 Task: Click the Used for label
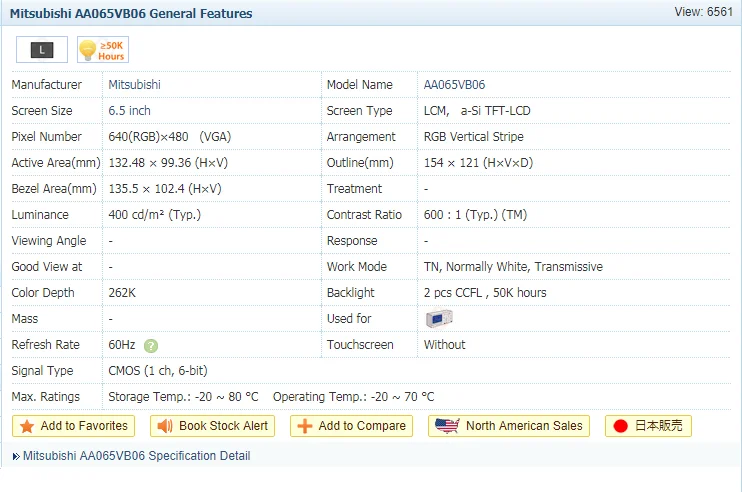(349, 319)
